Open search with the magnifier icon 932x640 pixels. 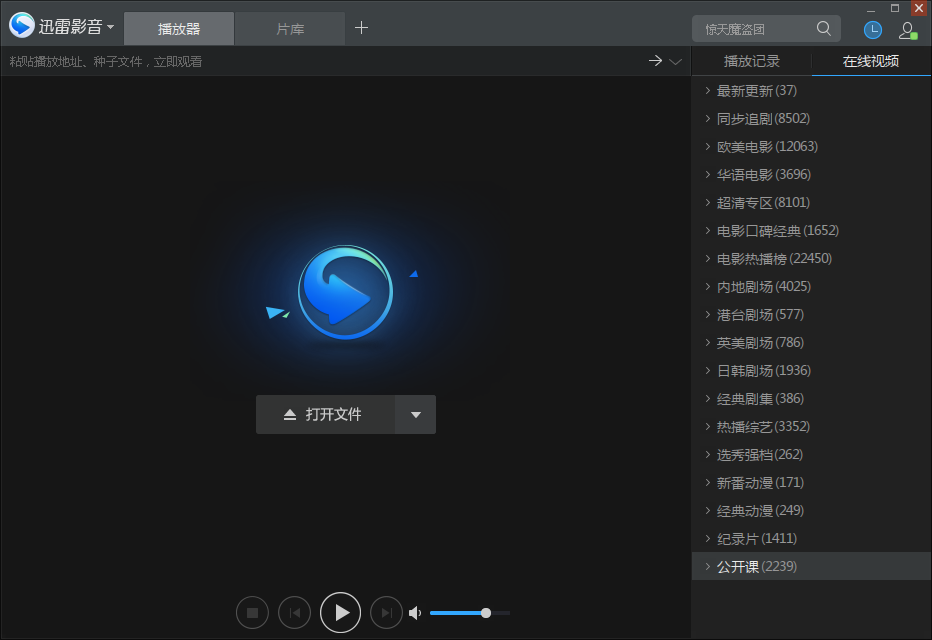(824, 29)
